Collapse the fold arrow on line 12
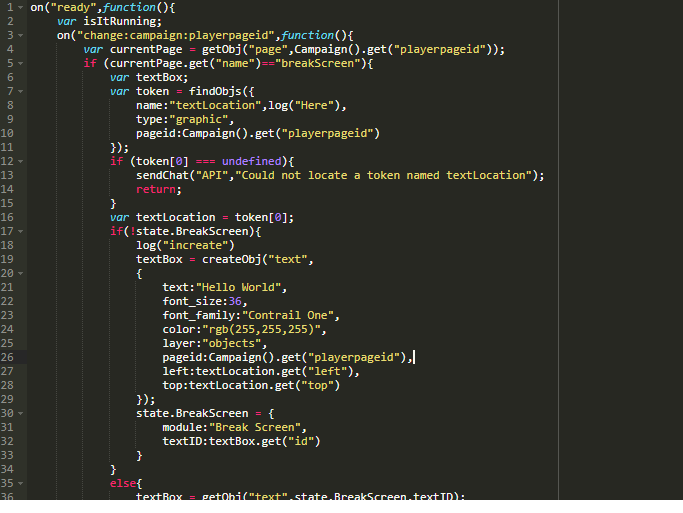Image resolution: width=683 pixels, height=513 pixels. (20, 161)
